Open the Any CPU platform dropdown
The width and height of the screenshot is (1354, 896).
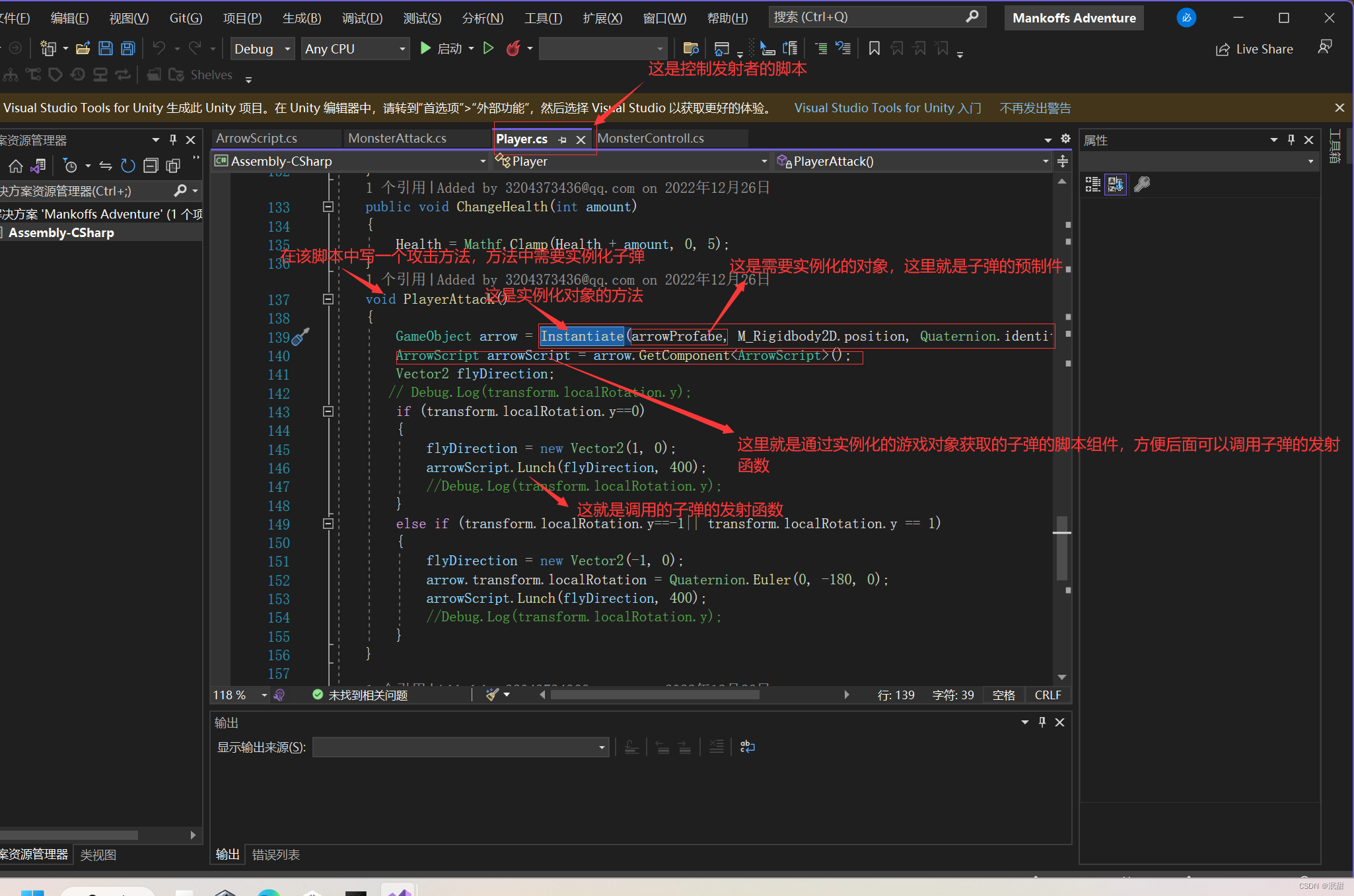pyautogui.click(x=355, y=49)
